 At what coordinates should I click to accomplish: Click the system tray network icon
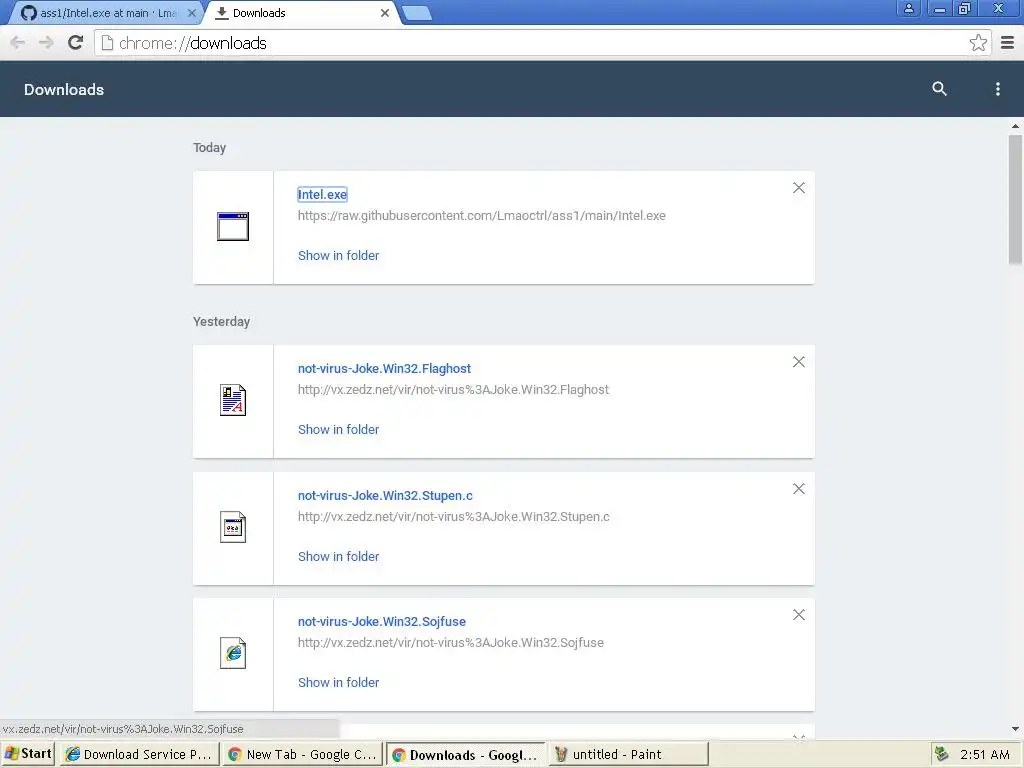click(x=941, y=754)
